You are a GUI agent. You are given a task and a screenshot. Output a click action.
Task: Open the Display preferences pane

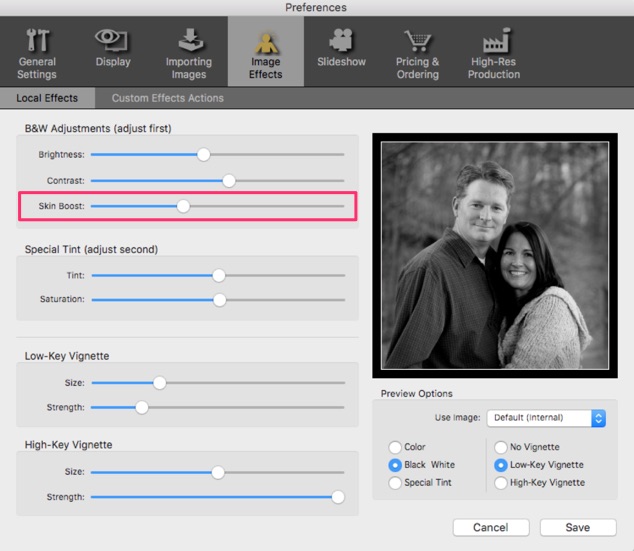[113, 49]
